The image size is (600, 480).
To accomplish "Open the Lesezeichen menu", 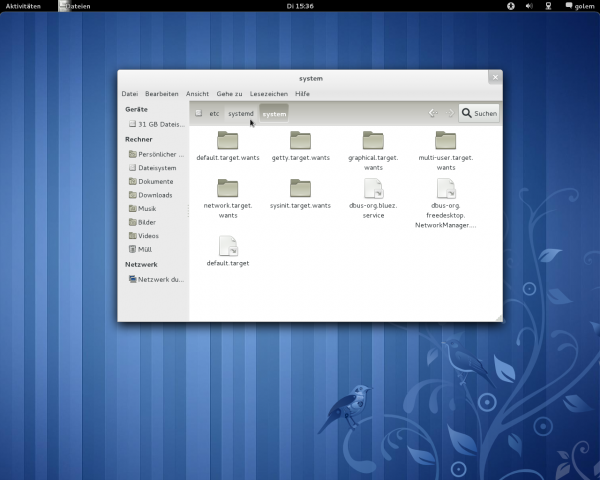I will [268, 93].
